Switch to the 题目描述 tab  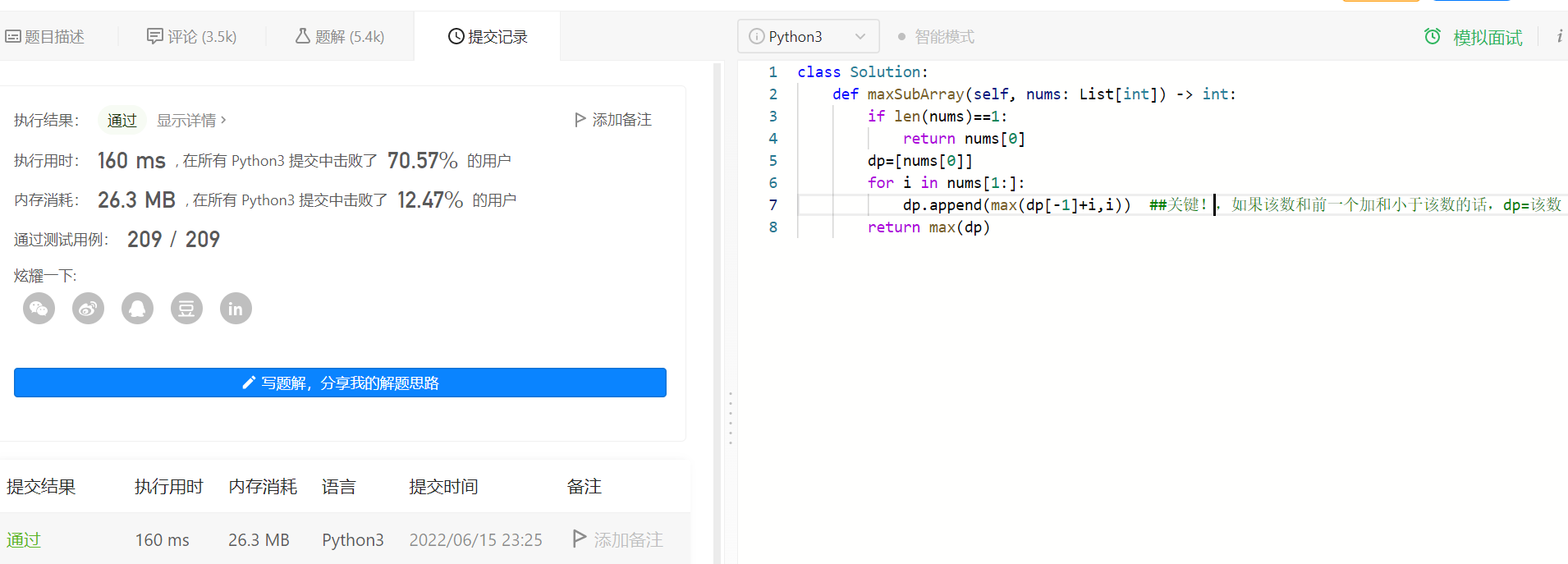click(45, 37)
